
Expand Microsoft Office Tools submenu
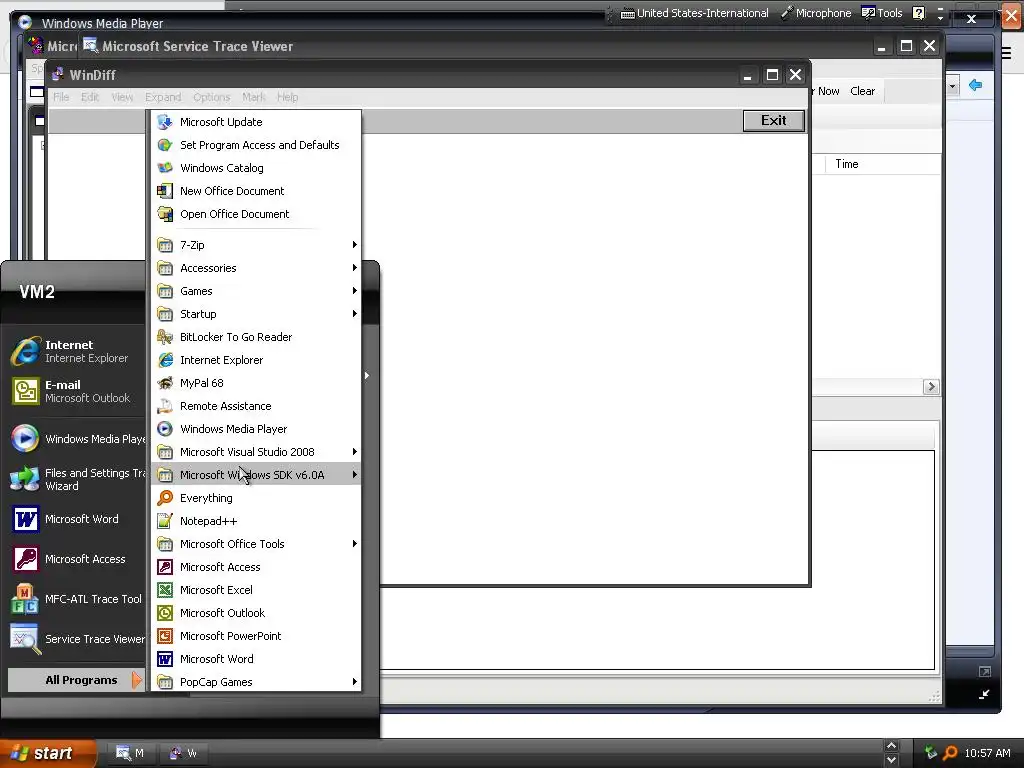click(x=256, y=544)
